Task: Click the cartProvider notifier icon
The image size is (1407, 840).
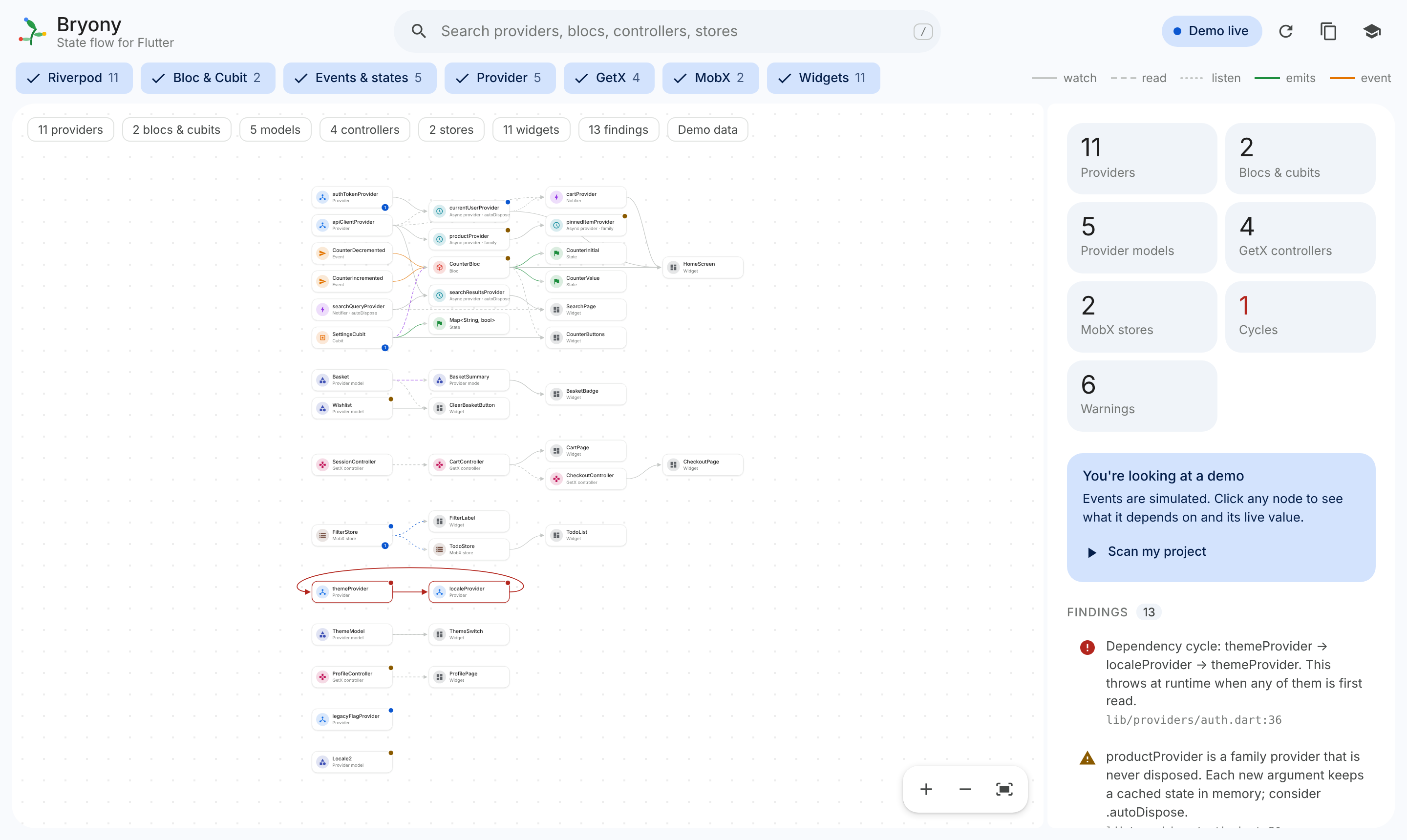Action: pos(556,197)
